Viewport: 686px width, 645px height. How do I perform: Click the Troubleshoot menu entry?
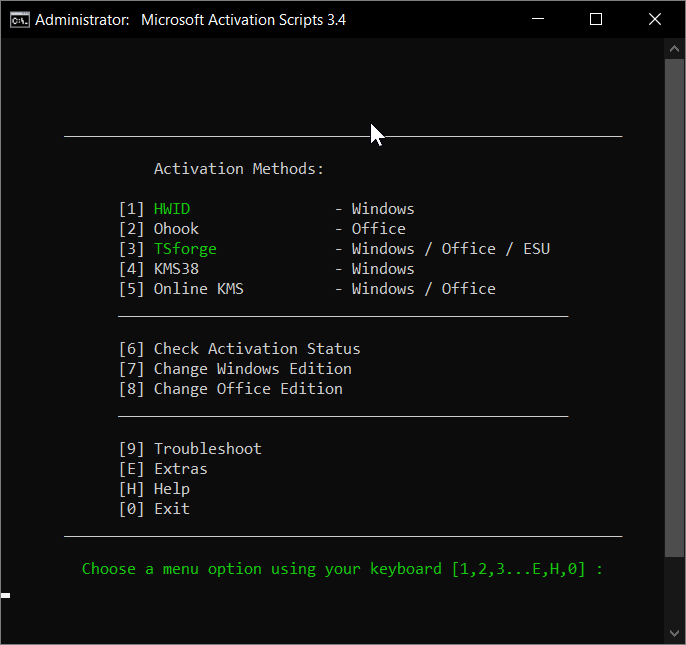point(207,449)
